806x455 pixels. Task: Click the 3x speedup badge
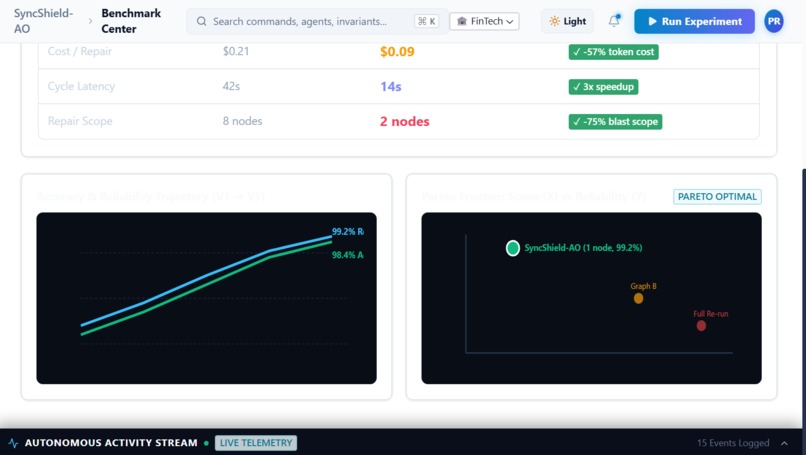(603, 86)
